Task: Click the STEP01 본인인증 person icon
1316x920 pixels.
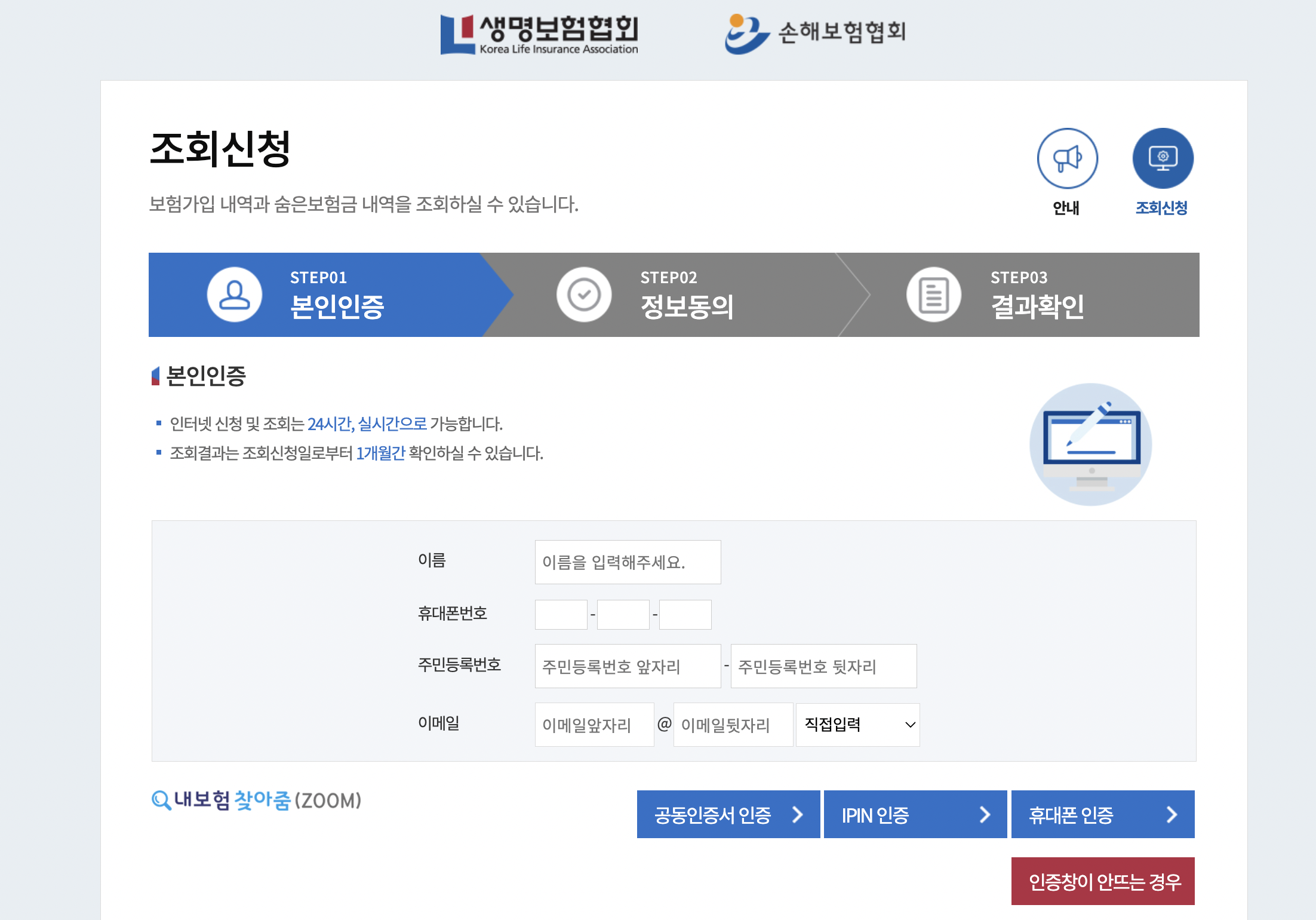Action: pos(233,294)
